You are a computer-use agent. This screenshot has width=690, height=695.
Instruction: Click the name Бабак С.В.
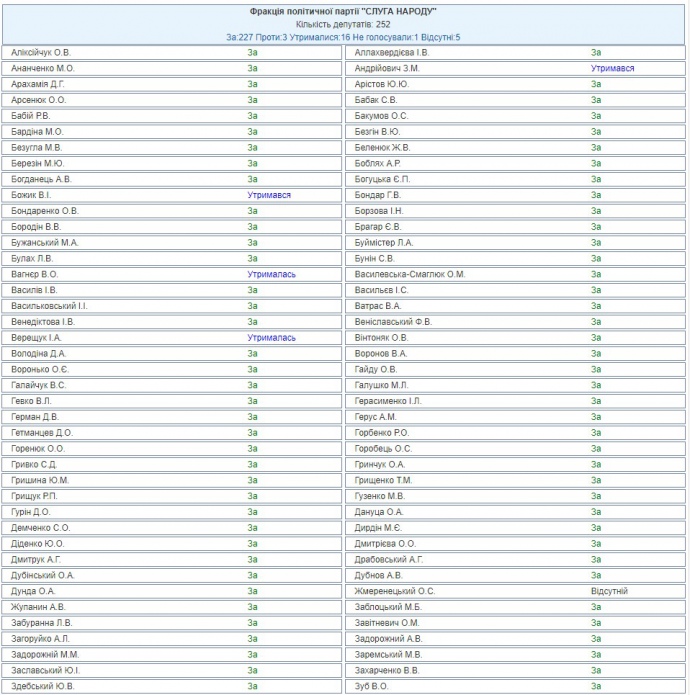376,100
